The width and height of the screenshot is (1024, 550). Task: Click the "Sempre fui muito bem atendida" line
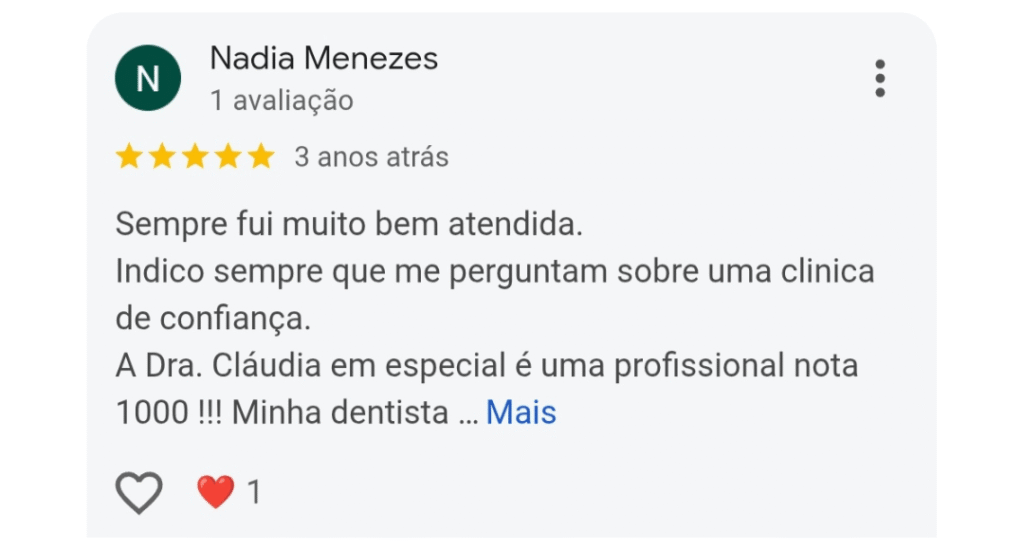pyautogui.click(x=349, y=224)
